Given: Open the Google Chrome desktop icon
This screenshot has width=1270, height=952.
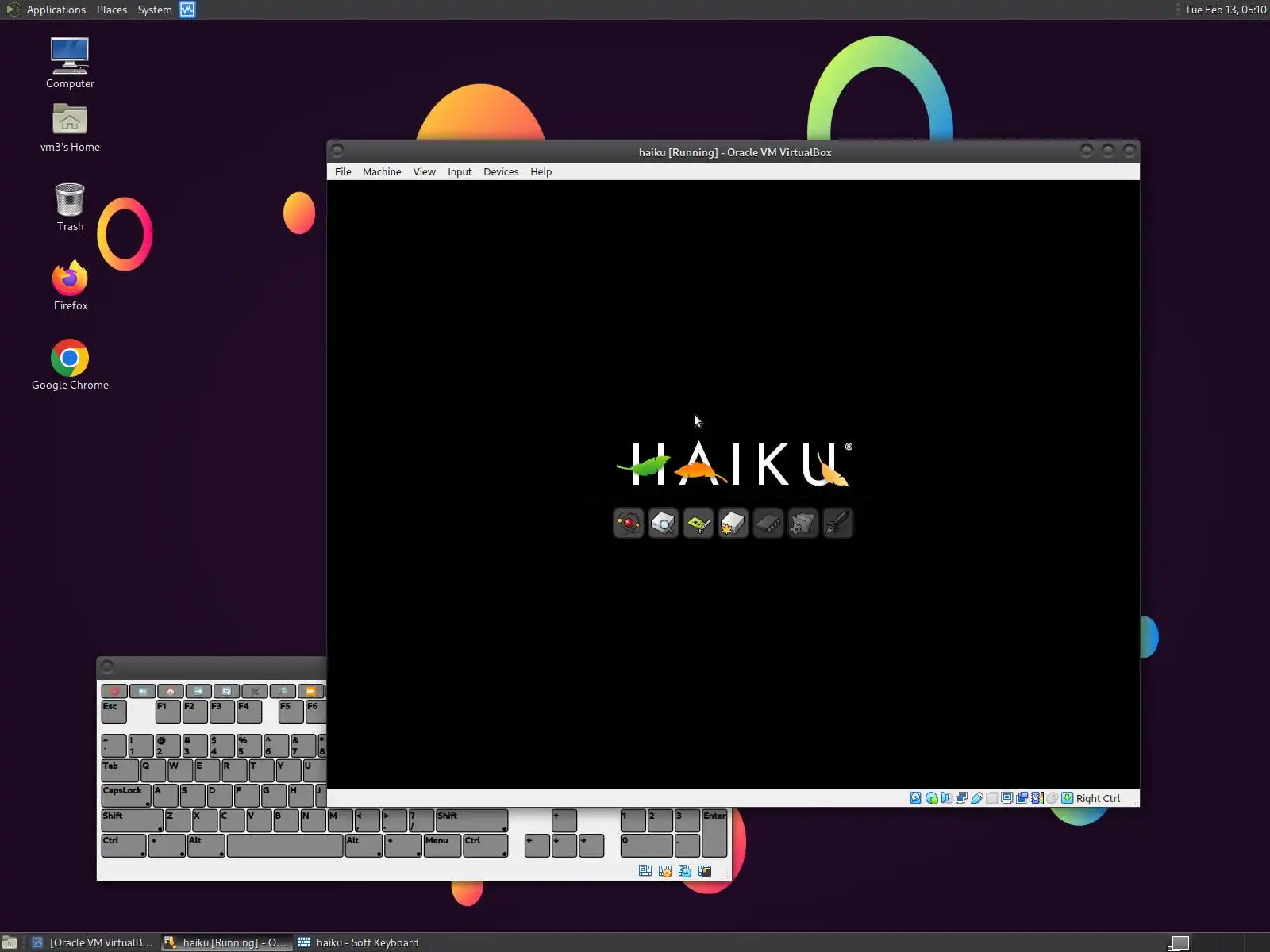Looking at the screenshot, I should click(70, 365).
